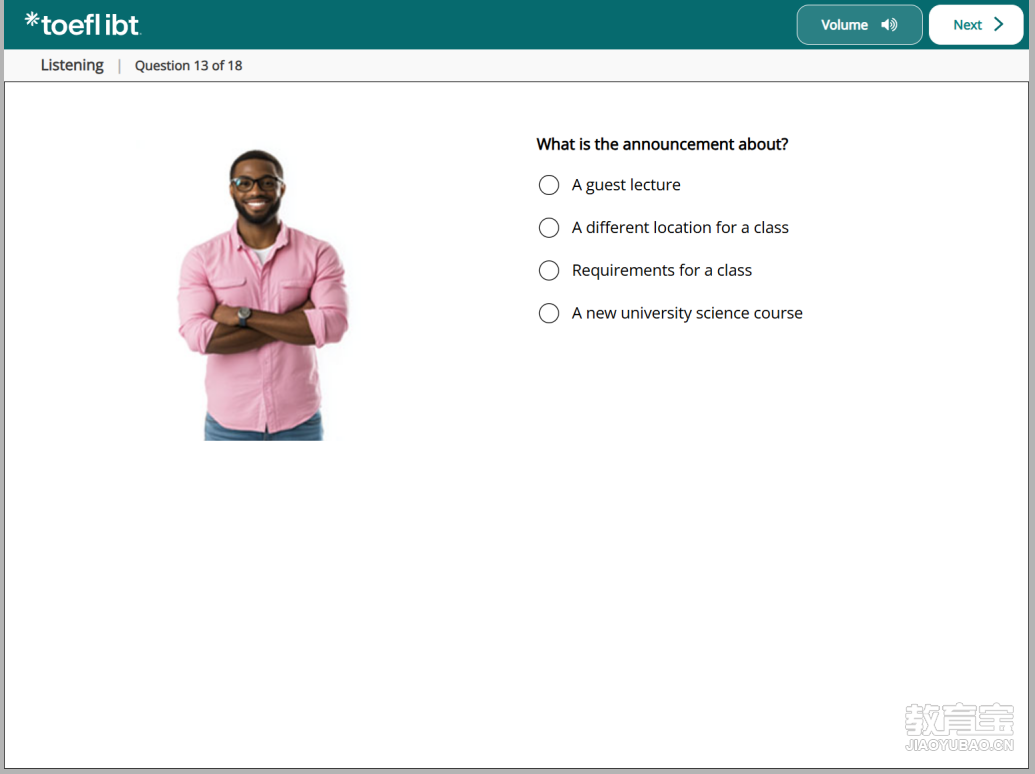Select 'Requirements for a class' radio
The image size is (1035, 774).
549,271
